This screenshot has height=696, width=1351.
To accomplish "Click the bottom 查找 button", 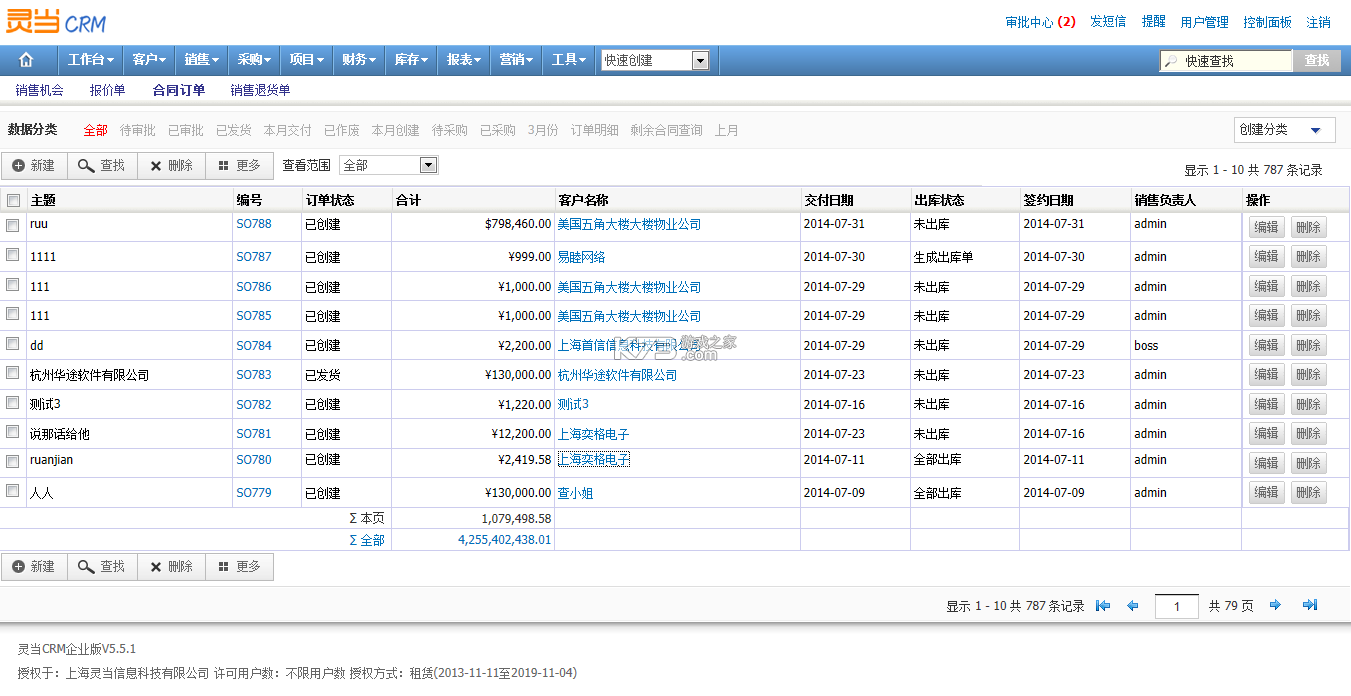I will [102, 567].
